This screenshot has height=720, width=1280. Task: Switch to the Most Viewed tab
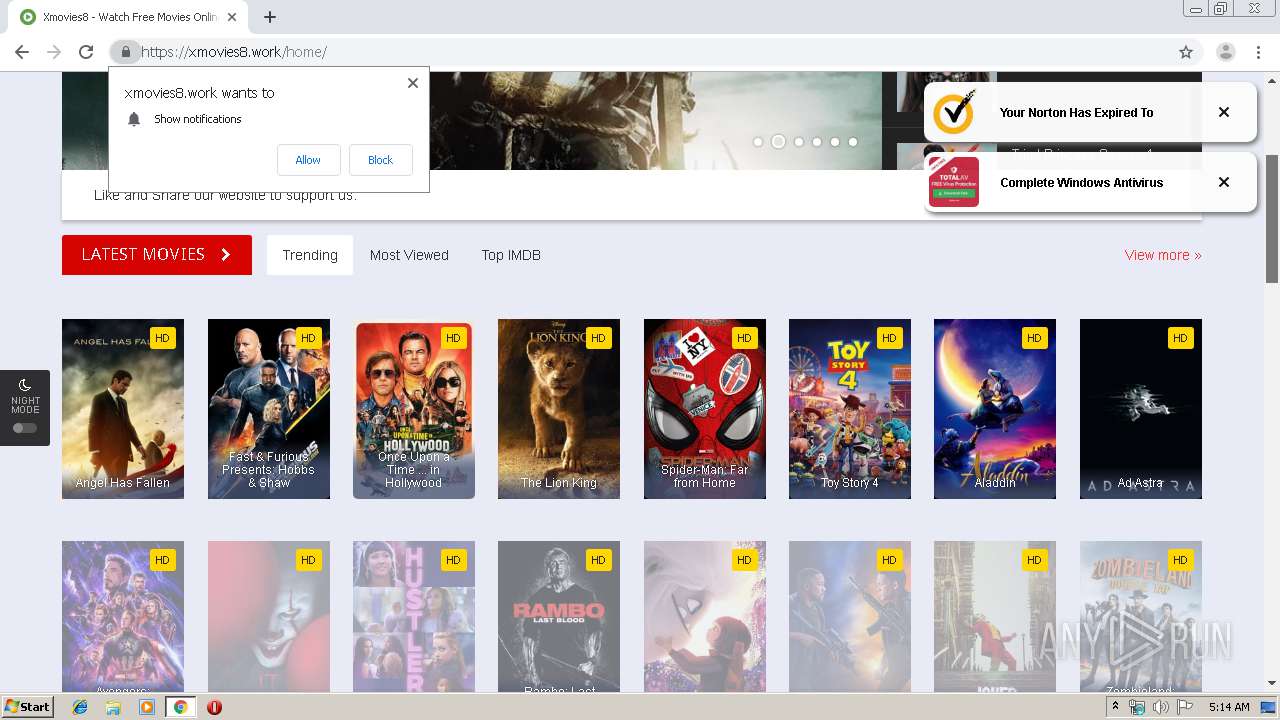click(x=409, y=255)
